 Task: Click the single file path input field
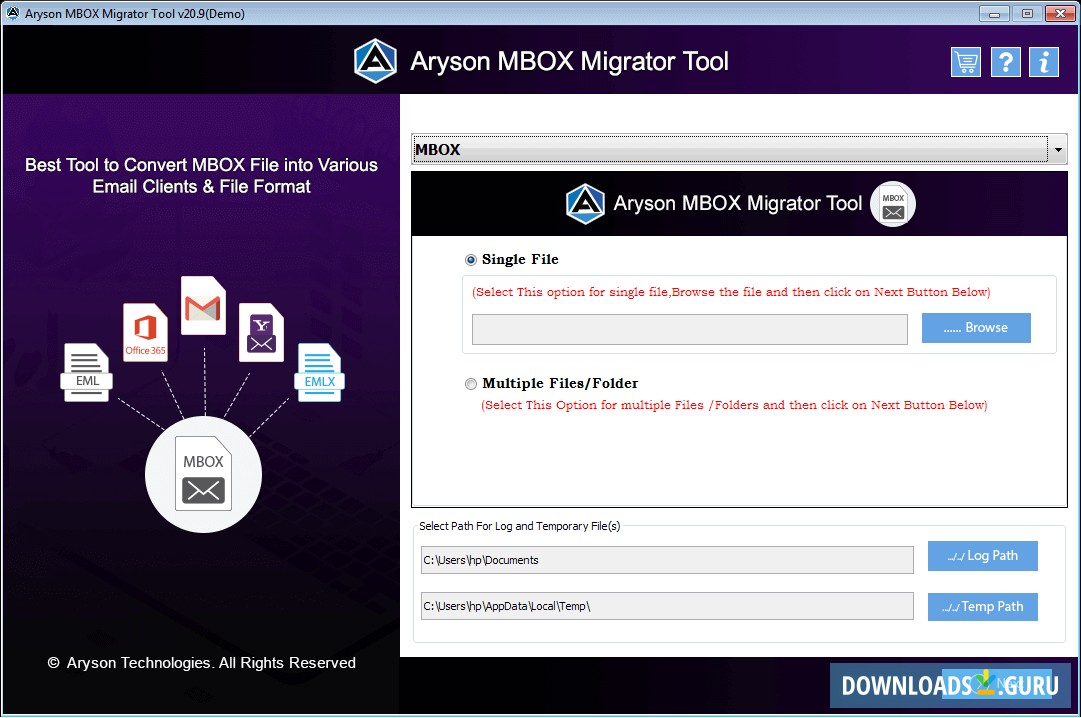[x=689, y=329]
